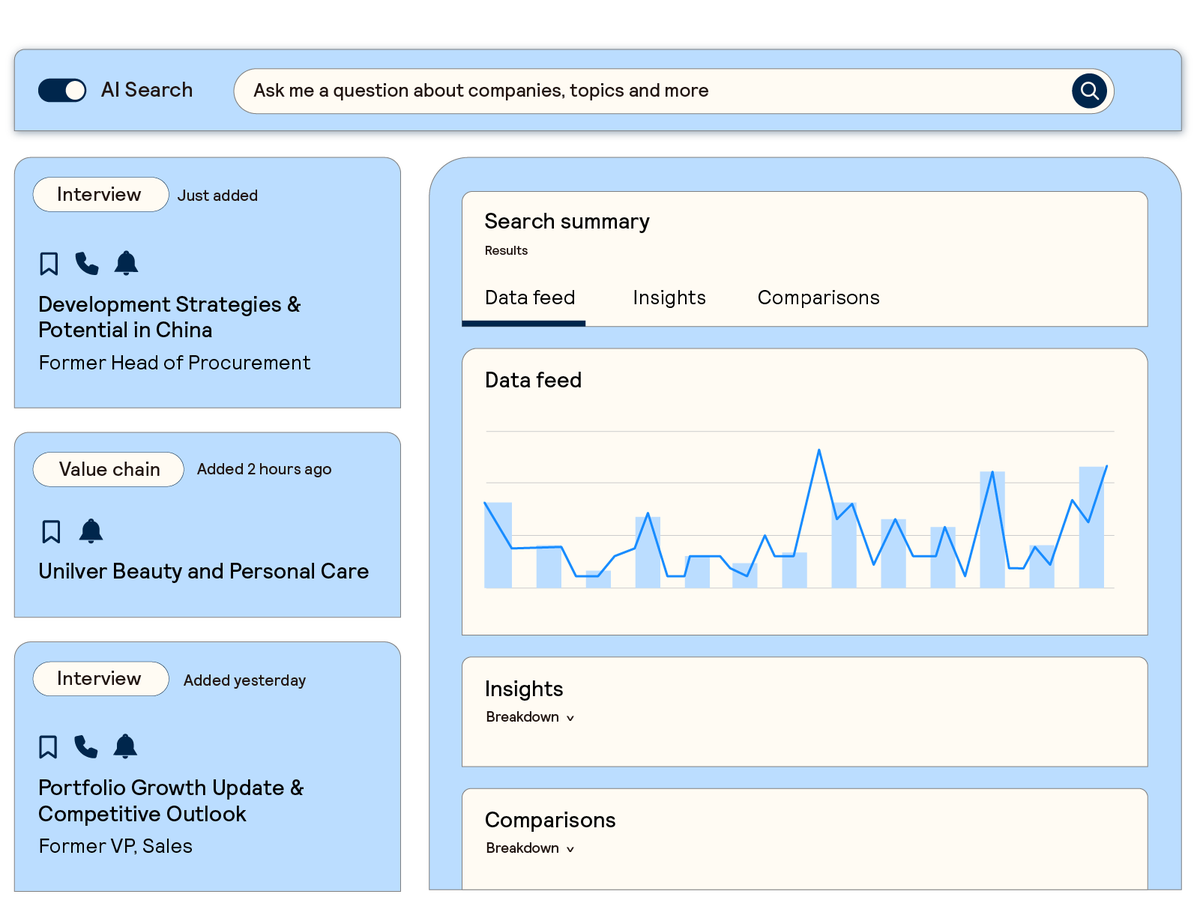Click the Interview pill on the first card
The image size is (1200, 900).
[100, 194]
